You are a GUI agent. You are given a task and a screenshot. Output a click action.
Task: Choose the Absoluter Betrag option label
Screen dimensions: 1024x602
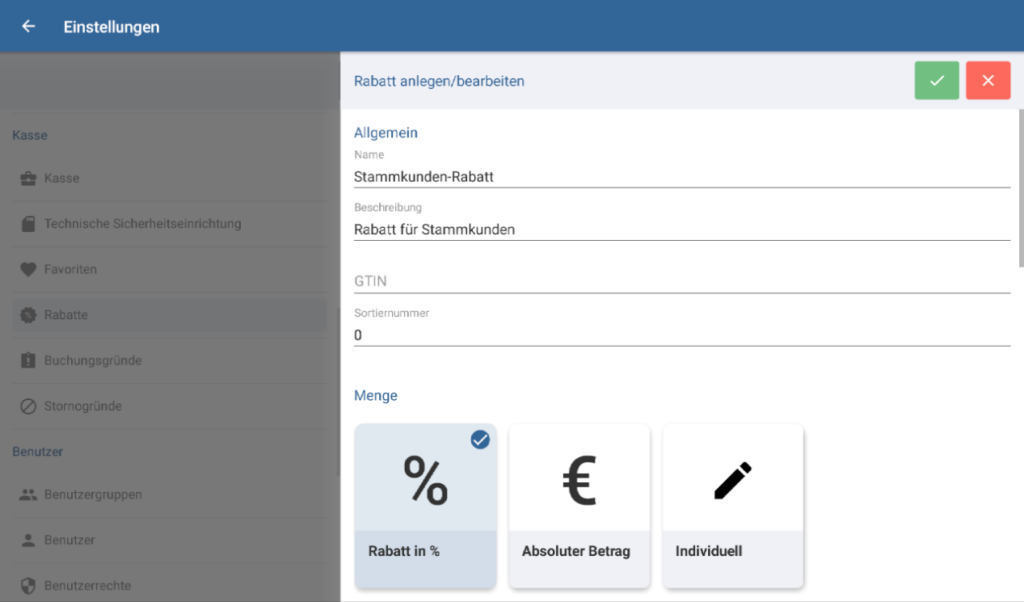[576, 551]
